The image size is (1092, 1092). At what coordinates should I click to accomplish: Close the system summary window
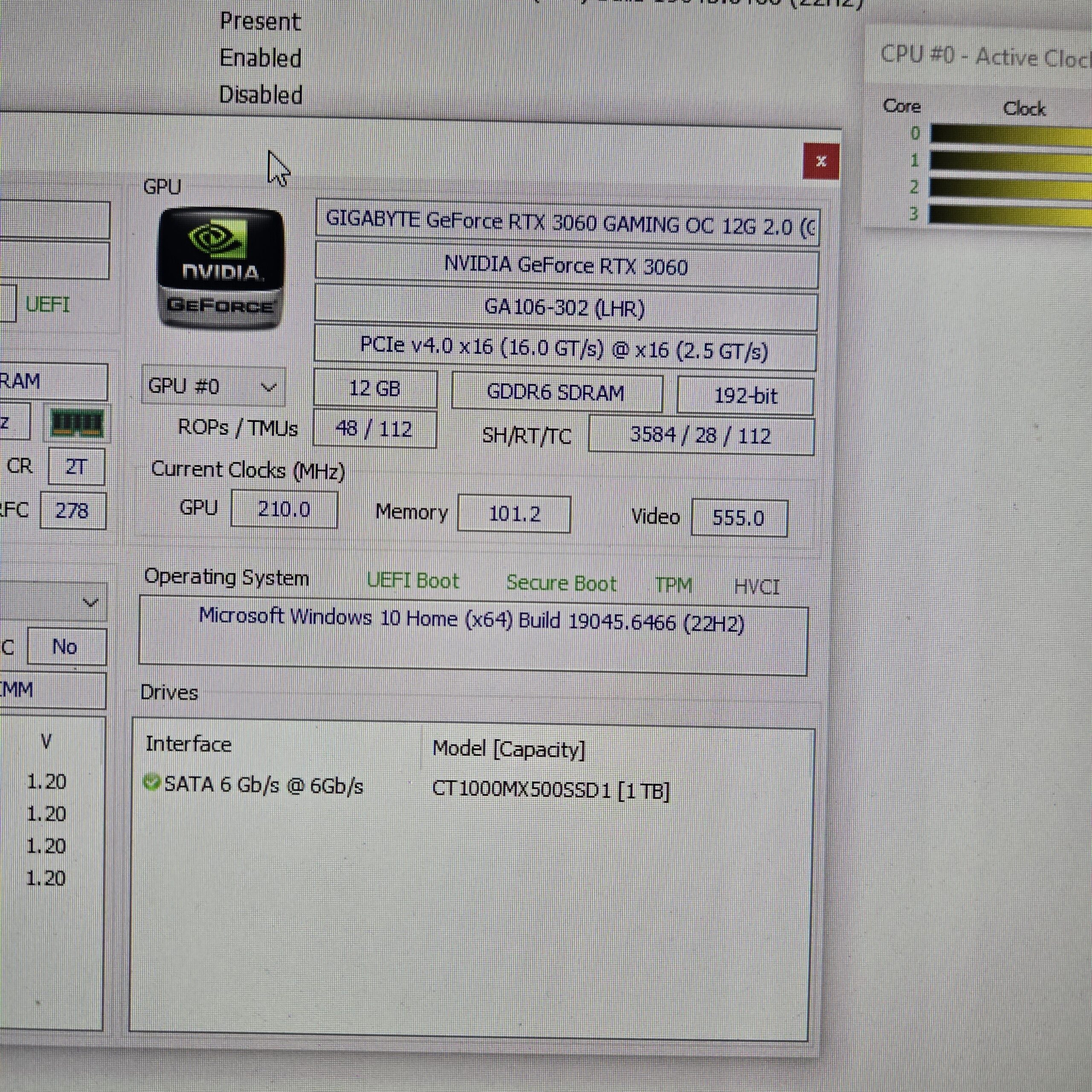point(821,161)
